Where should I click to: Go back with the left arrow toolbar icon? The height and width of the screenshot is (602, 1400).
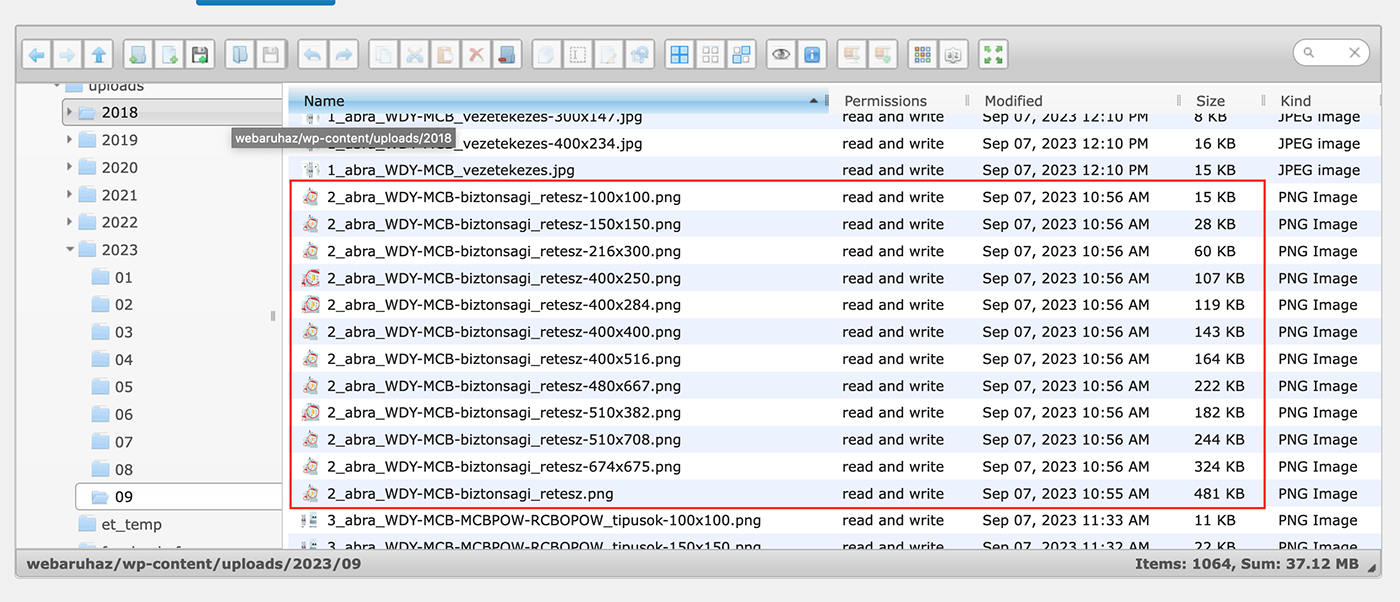[37, 55]
